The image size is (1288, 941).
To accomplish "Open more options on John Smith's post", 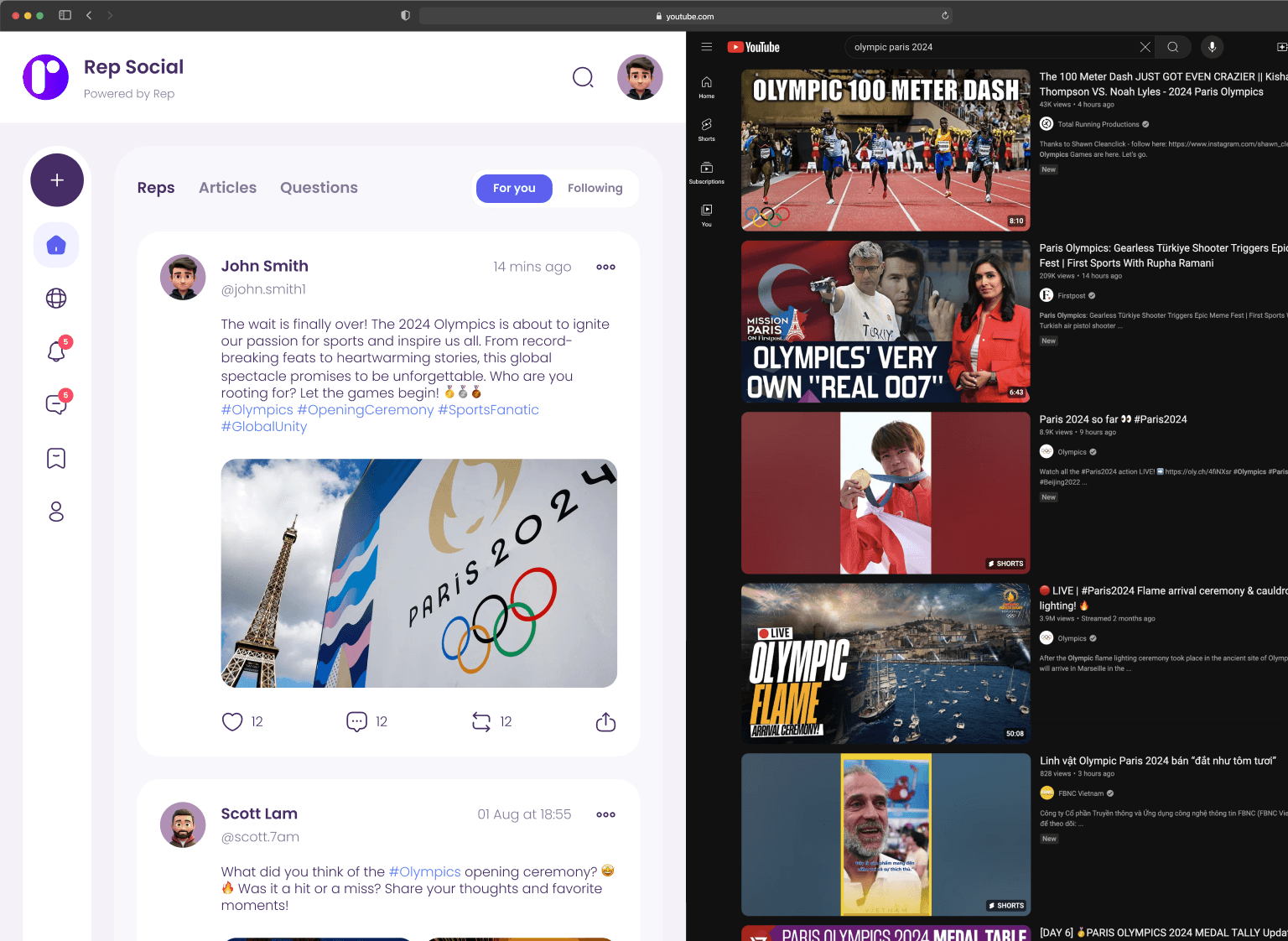I will point(605,267).
